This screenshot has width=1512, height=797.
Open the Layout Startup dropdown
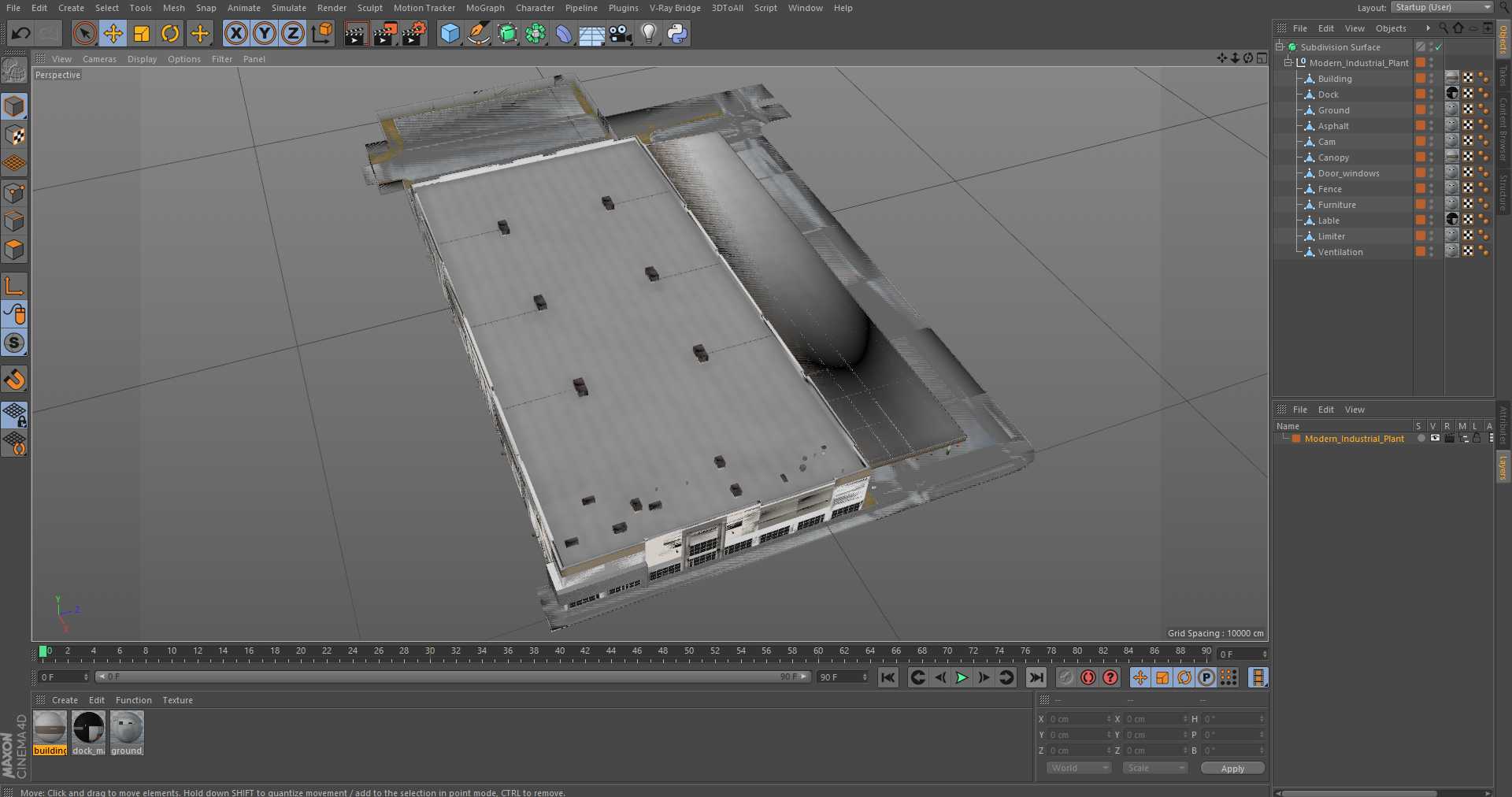point(1441,7)
